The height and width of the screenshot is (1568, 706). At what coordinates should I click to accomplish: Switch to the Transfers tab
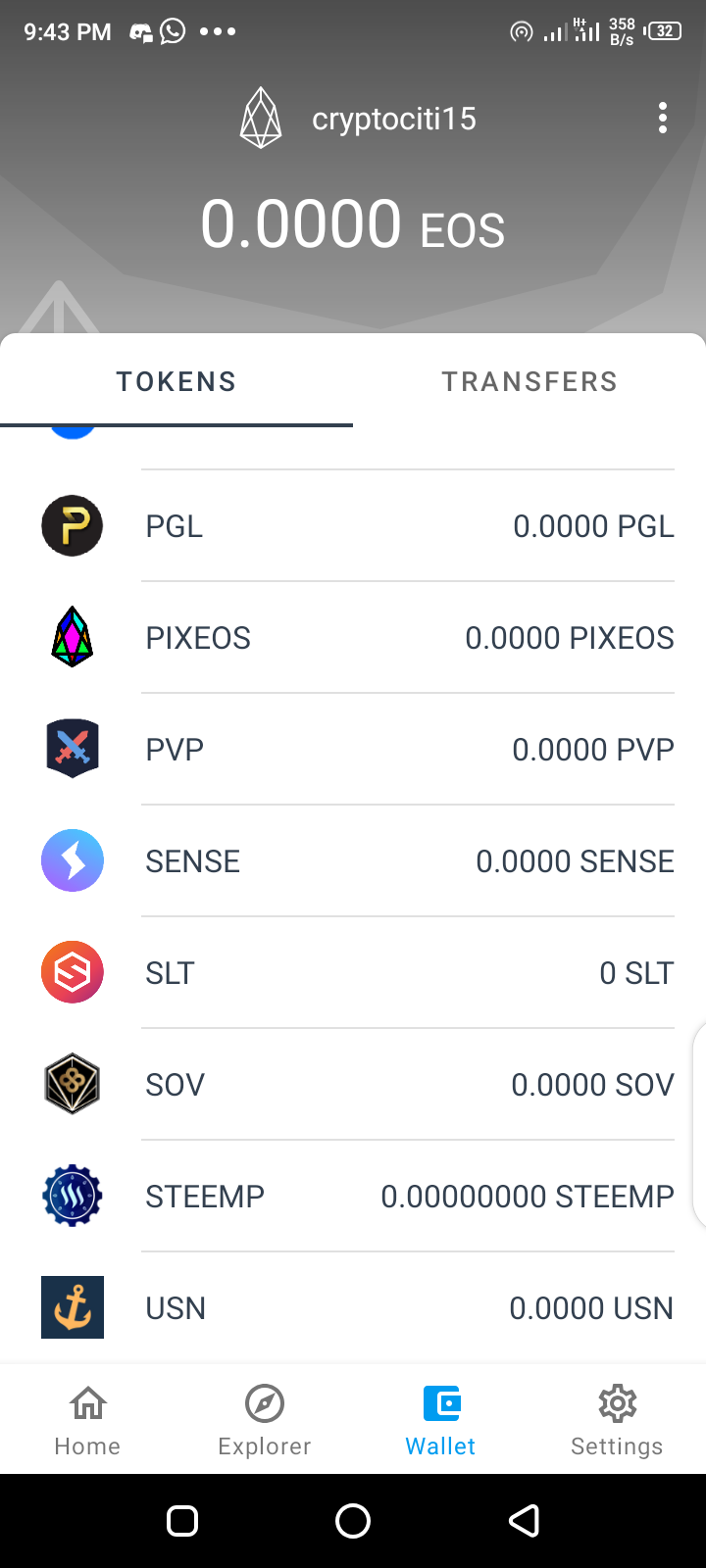point(529,381)
